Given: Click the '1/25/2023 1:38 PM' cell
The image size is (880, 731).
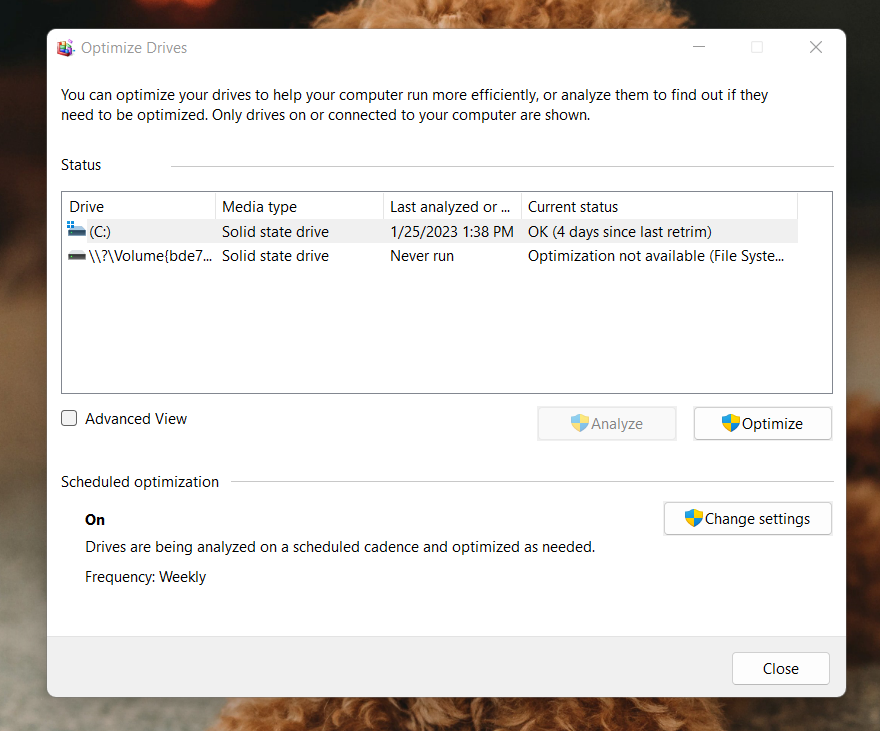Looking at the screenshot, I should click(452, 232).
